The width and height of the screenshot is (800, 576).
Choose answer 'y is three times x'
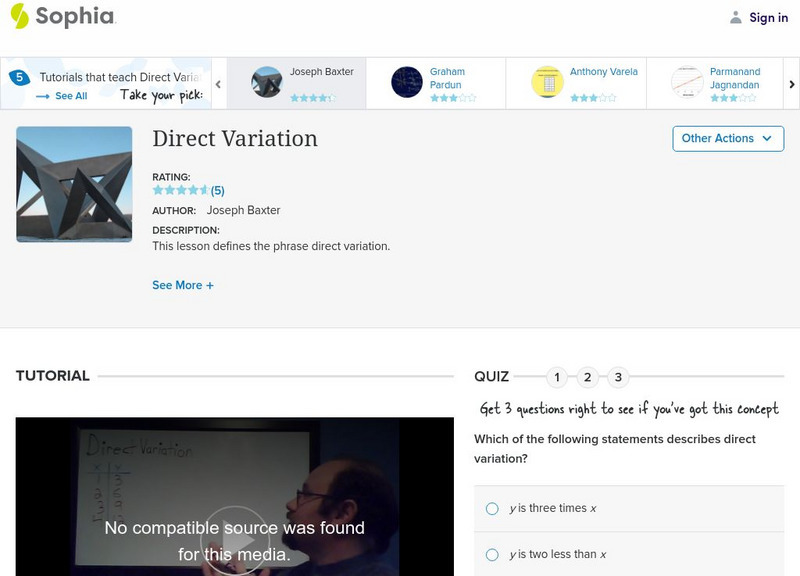click(x=492, y=508)
